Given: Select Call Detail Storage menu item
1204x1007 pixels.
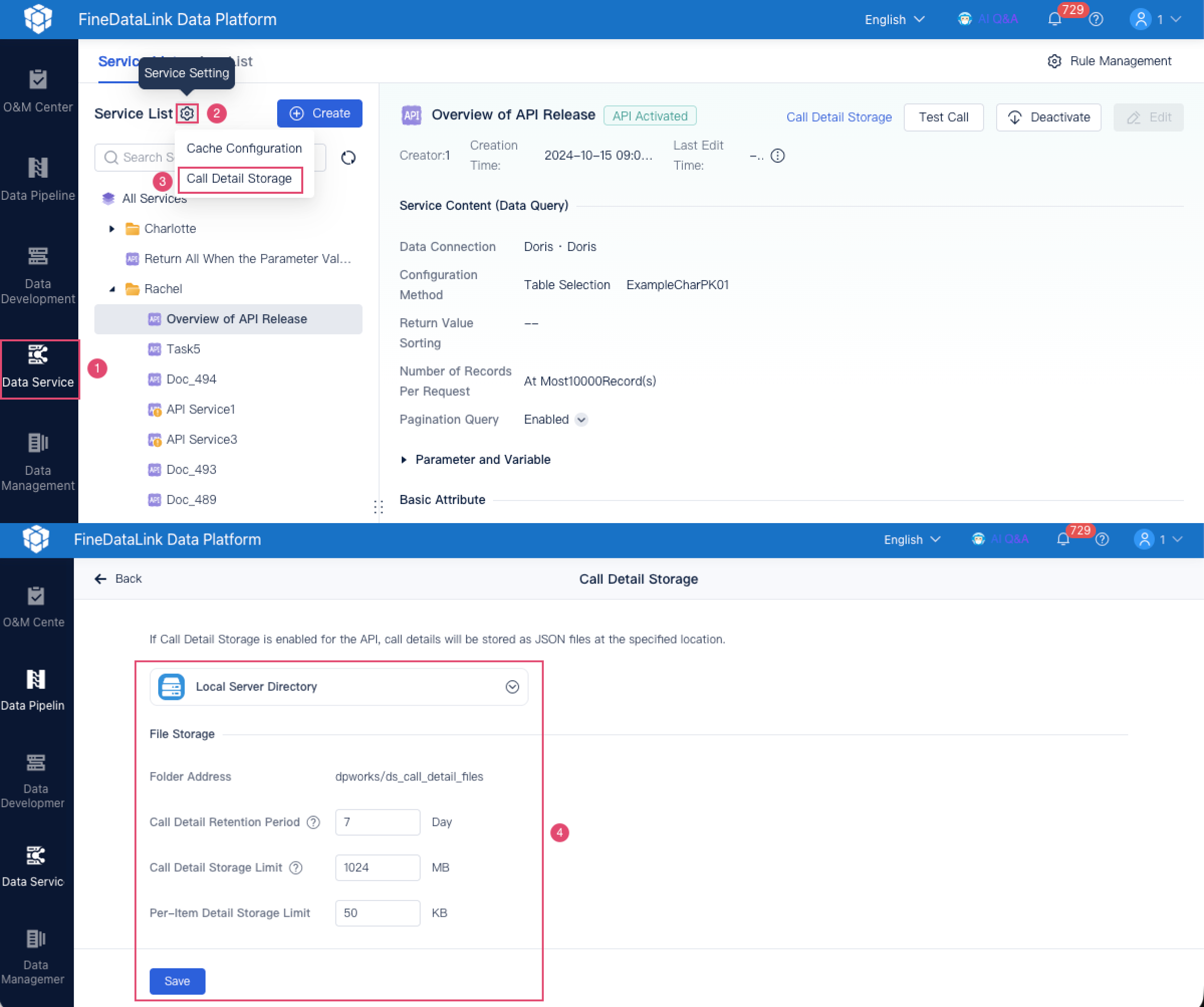Looking at the screenshot, I should click(x=239, y=178).
